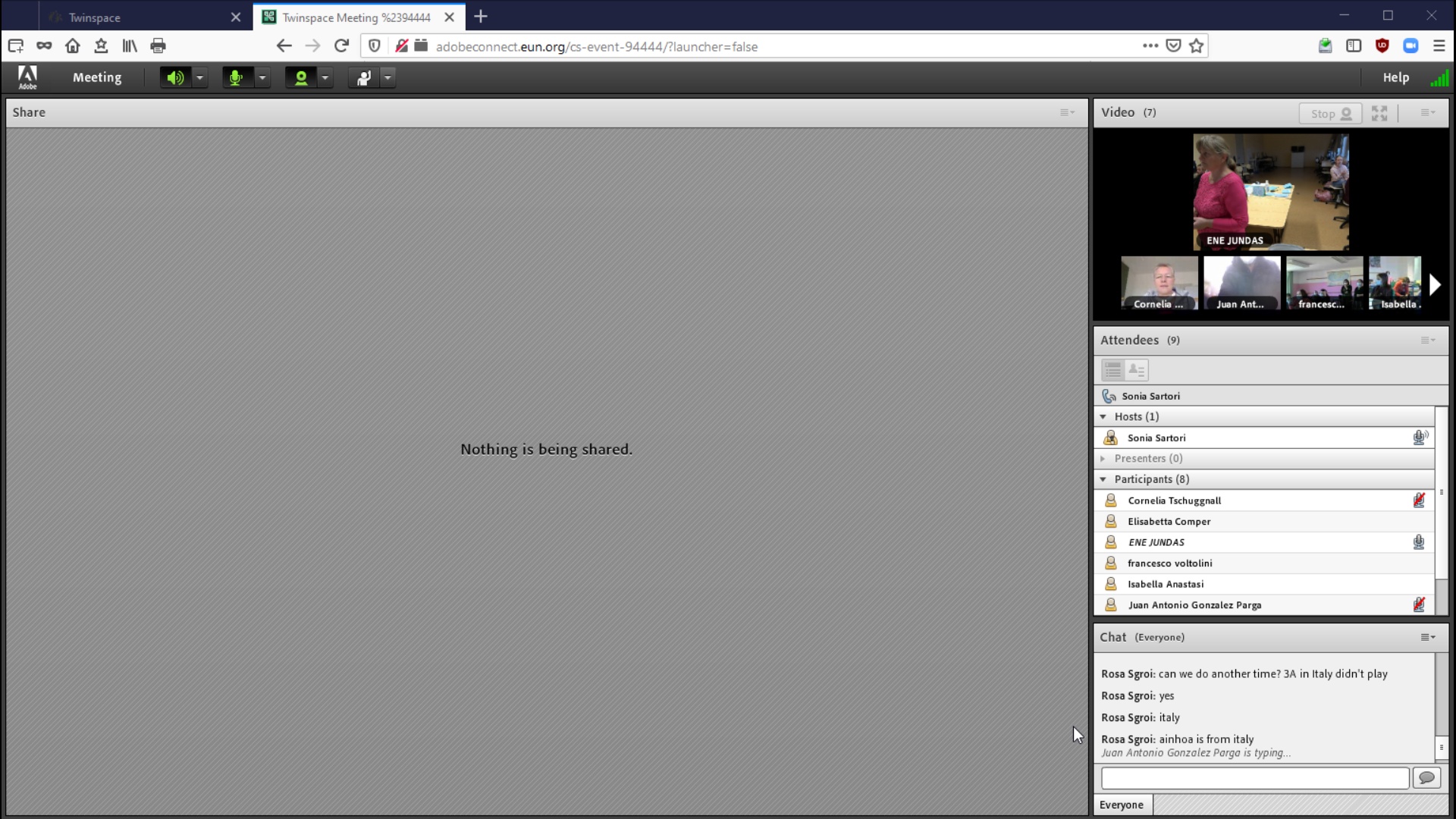Open the library icon in browser toolbar
Viewport: 1456px width, 819px height.
coord(130,46)
